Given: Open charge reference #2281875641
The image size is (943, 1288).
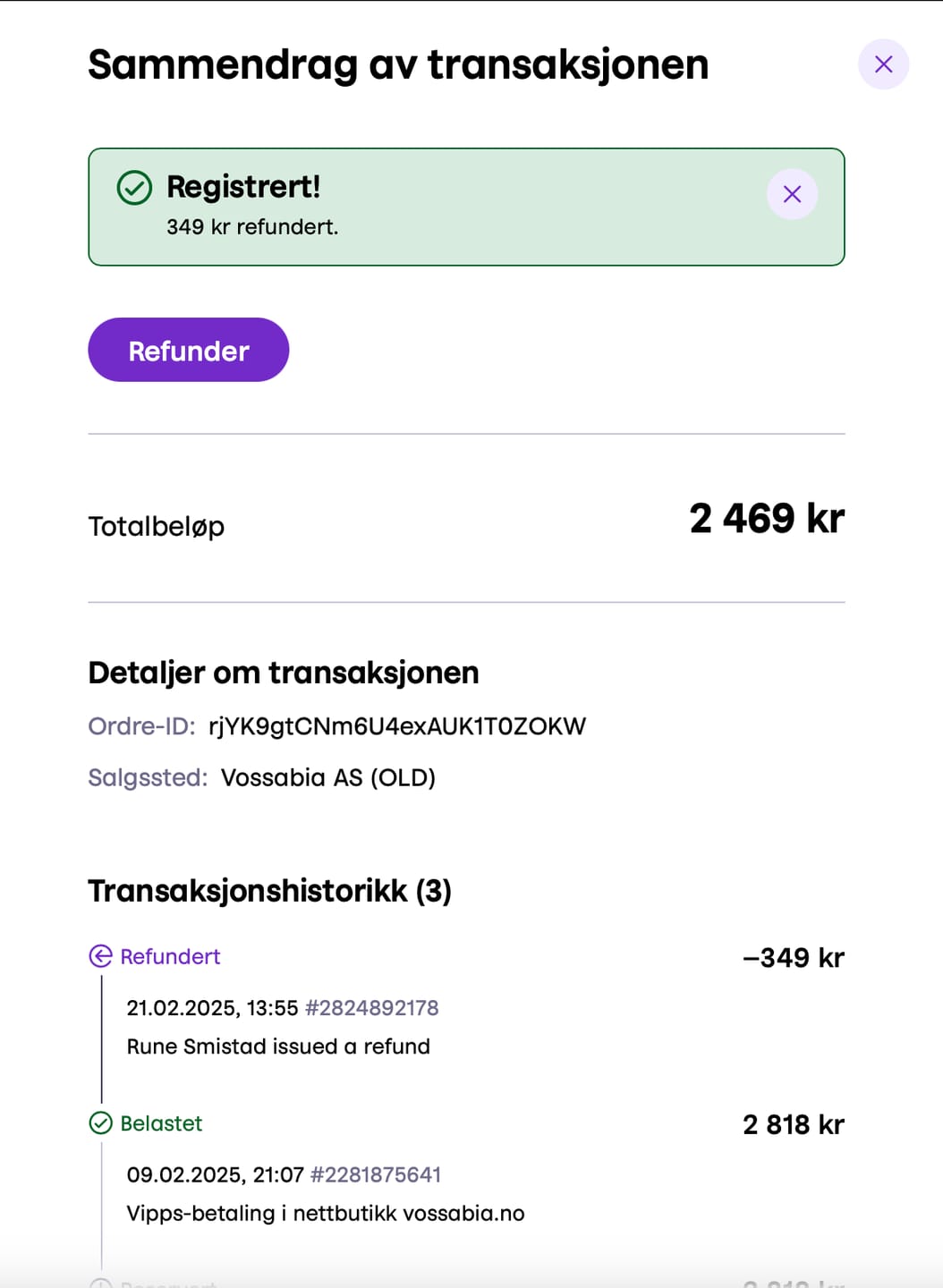Looking at the screenshot, I should coord(376,1174).
